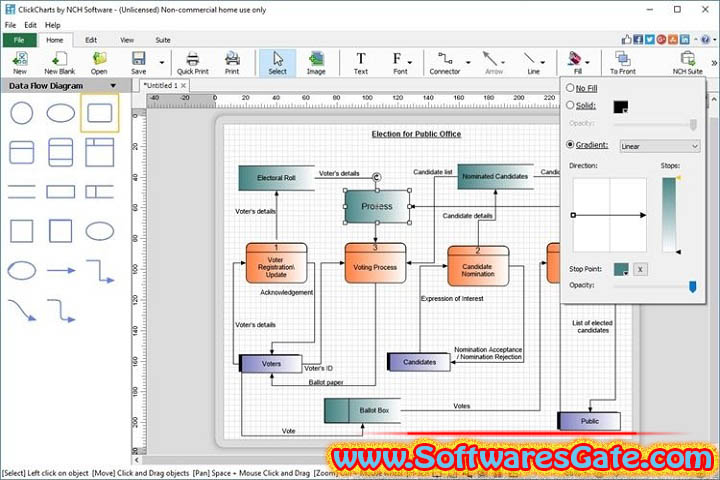Viewport: 720px width, 480px height.
Task: Click the Quick Print icon
Action: pos(192,63)
